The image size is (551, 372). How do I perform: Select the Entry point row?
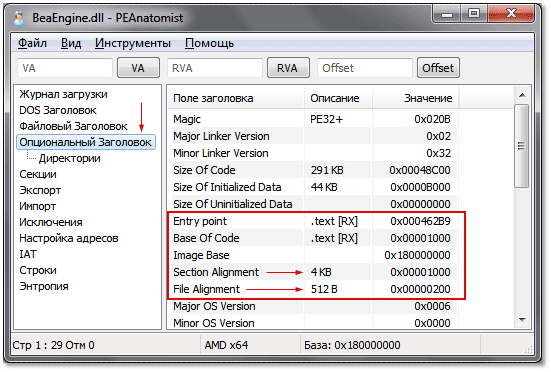(x=313, y=221)
